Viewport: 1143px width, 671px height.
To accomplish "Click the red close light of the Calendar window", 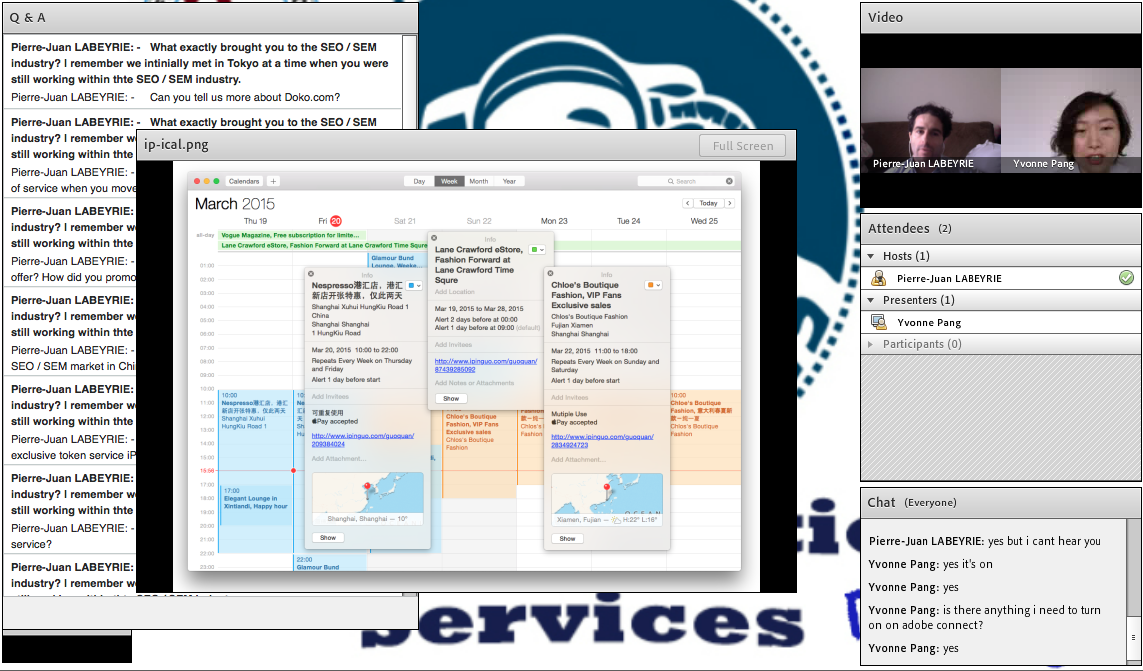I will click(197, 181).
